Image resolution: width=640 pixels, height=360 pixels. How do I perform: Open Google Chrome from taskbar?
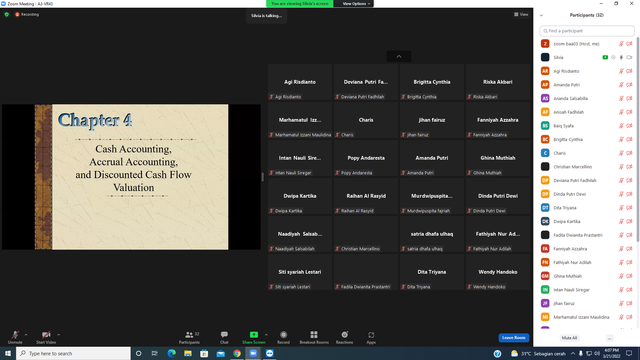[x=237, y=353]
